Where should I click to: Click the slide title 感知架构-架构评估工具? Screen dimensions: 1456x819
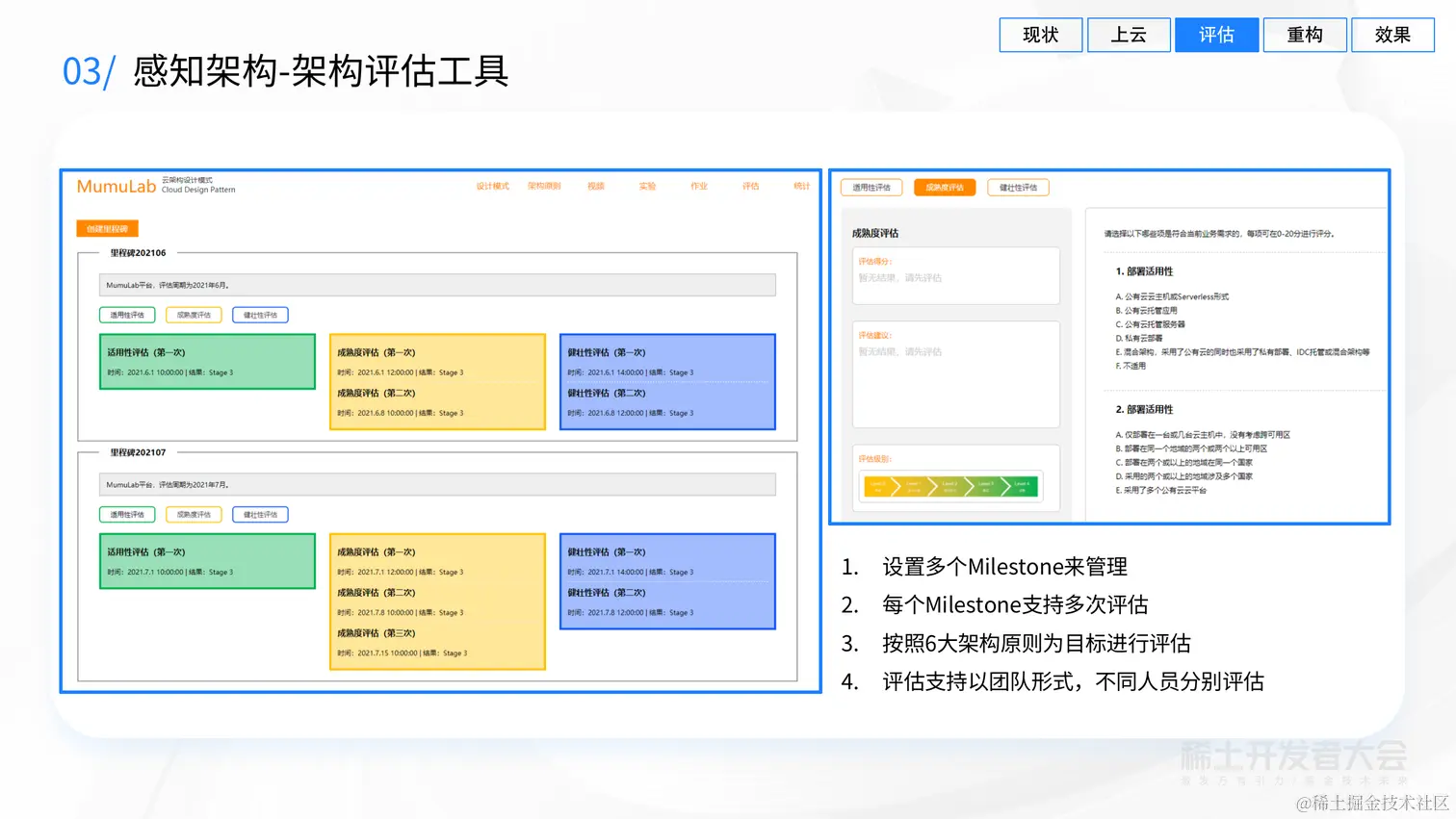pos(321,71)
